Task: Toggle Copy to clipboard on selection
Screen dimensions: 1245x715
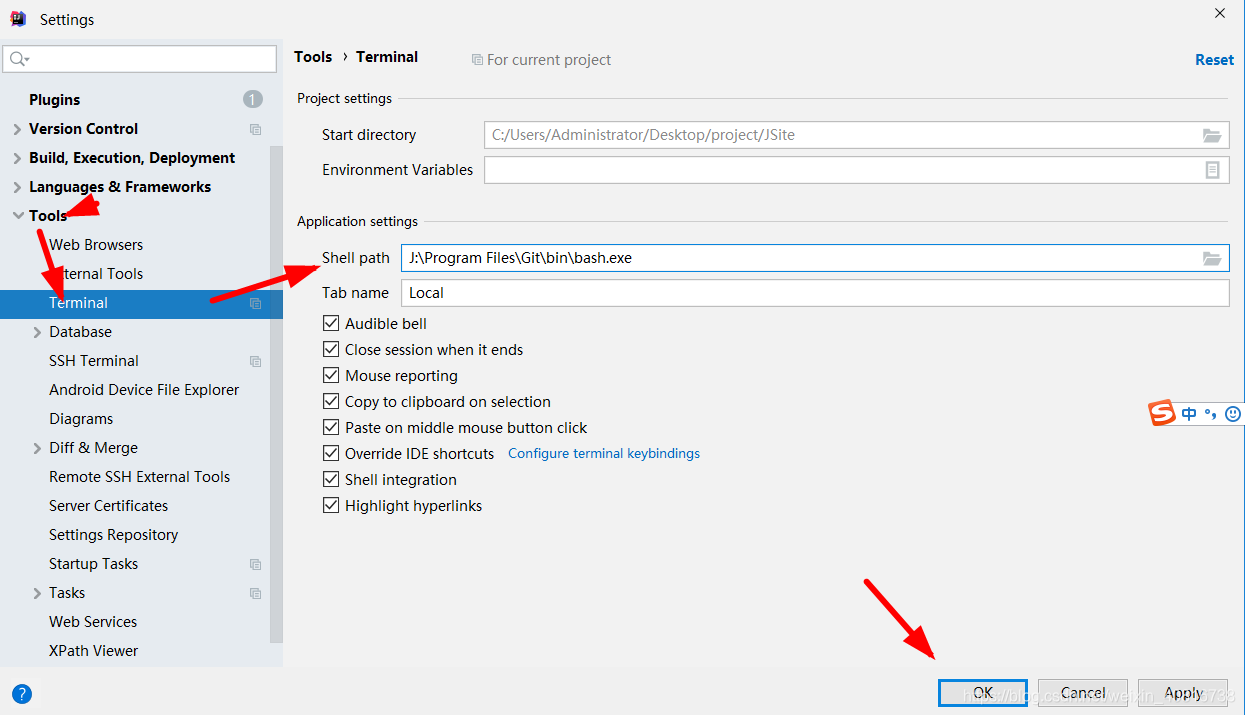Action: pyautogui.click(x=331, y=402)
